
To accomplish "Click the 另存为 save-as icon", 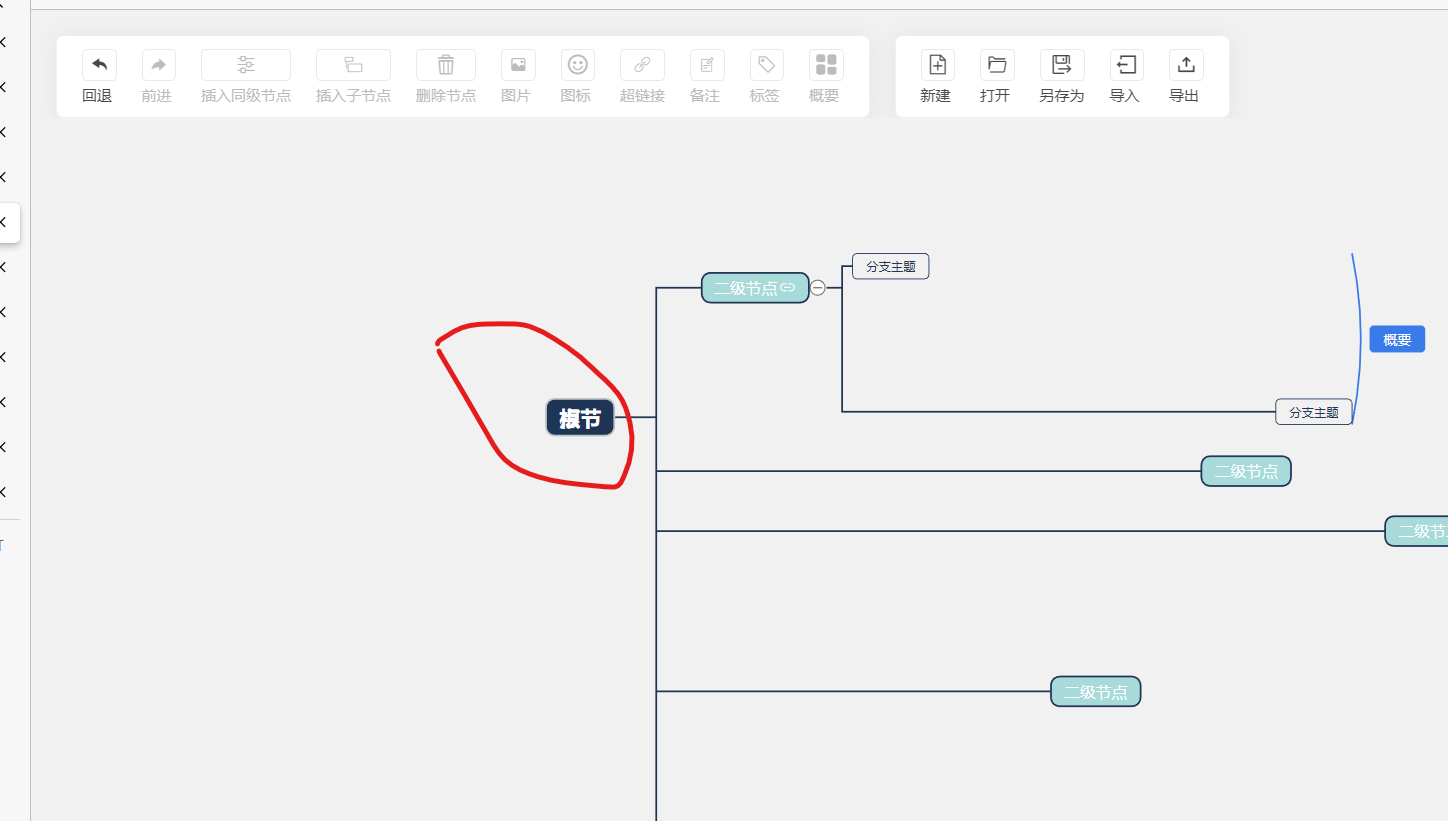I will pyautogui.click(x=1060, y=64).
